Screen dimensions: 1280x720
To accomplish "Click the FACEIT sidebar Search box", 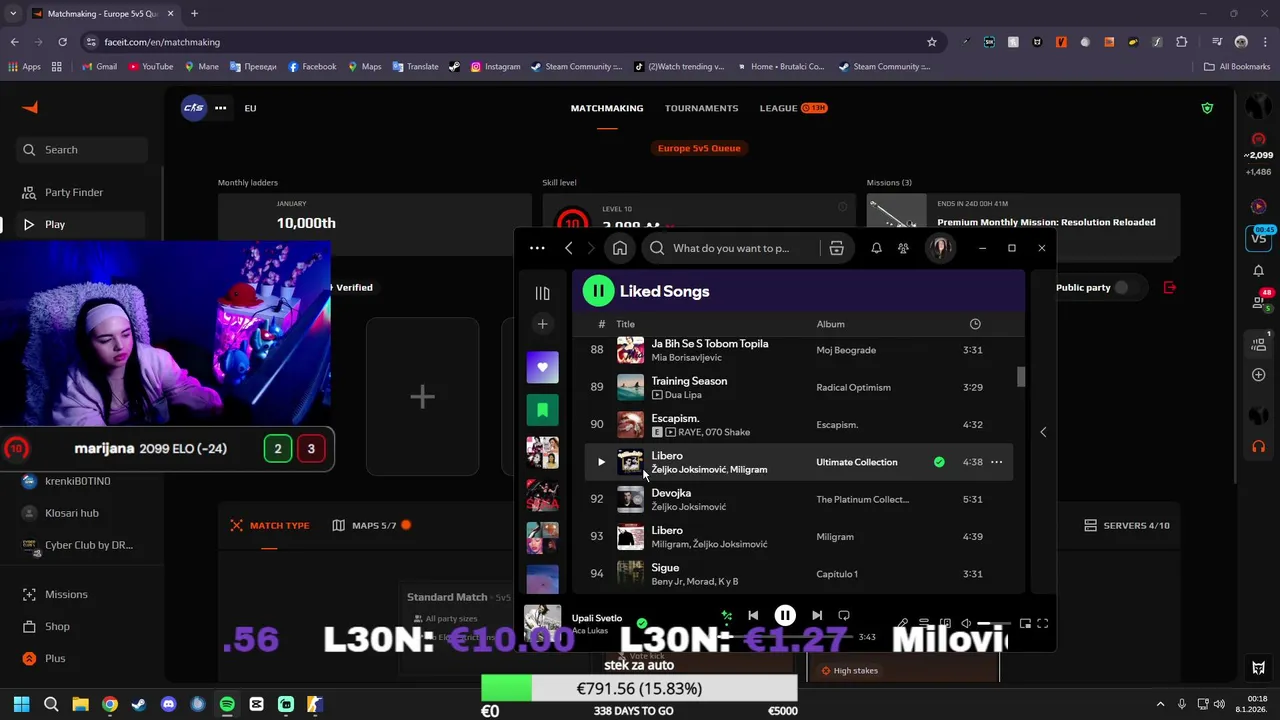I will point(82,150).
